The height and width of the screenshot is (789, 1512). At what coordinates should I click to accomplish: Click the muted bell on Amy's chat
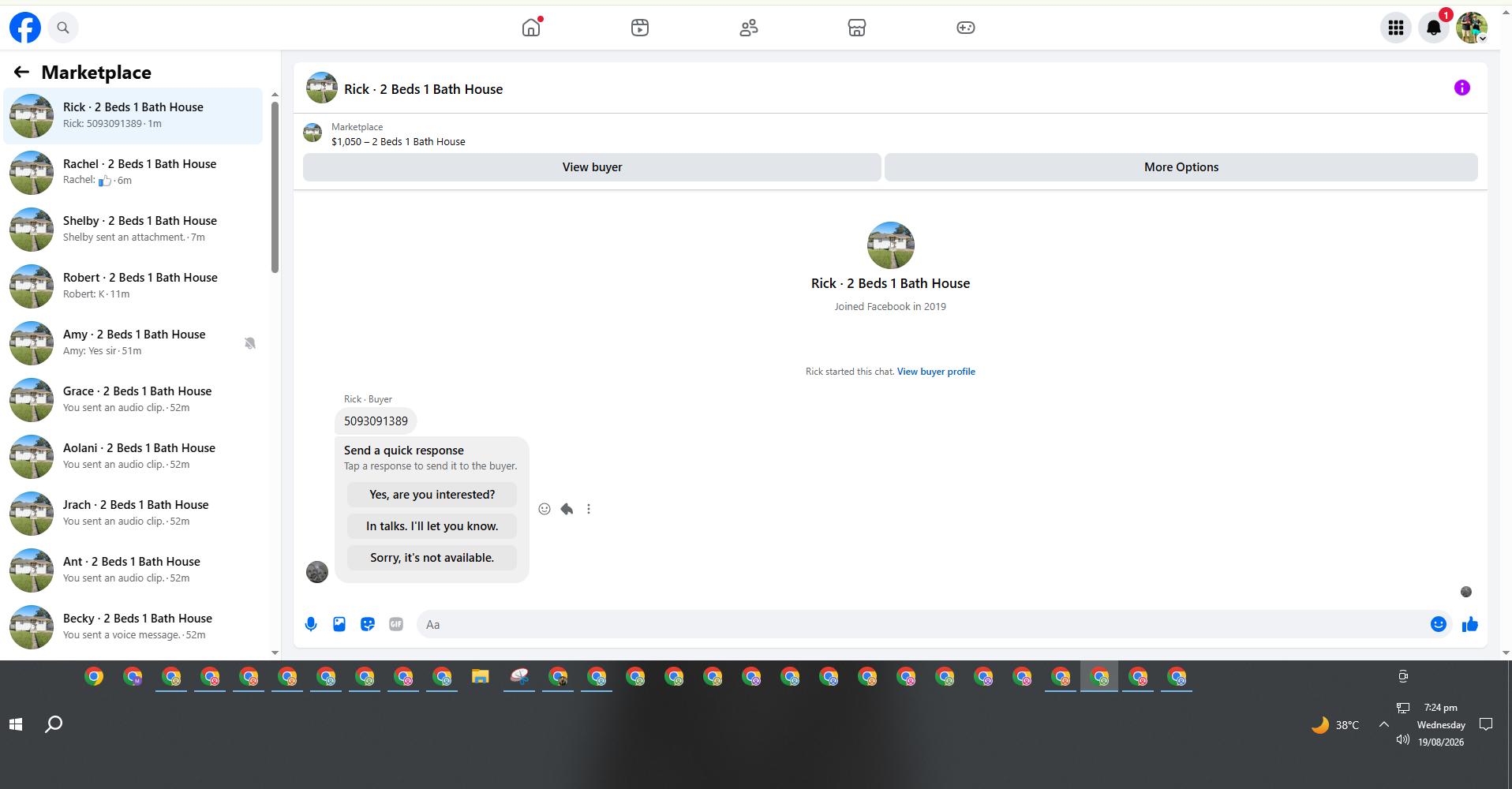(250, 343)
